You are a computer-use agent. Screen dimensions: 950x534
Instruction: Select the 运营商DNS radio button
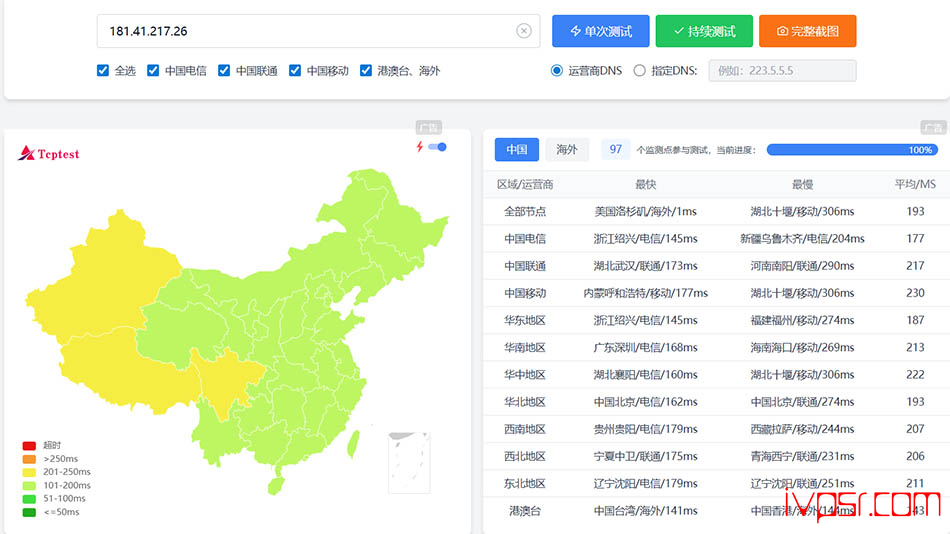[x=557, y=70]
